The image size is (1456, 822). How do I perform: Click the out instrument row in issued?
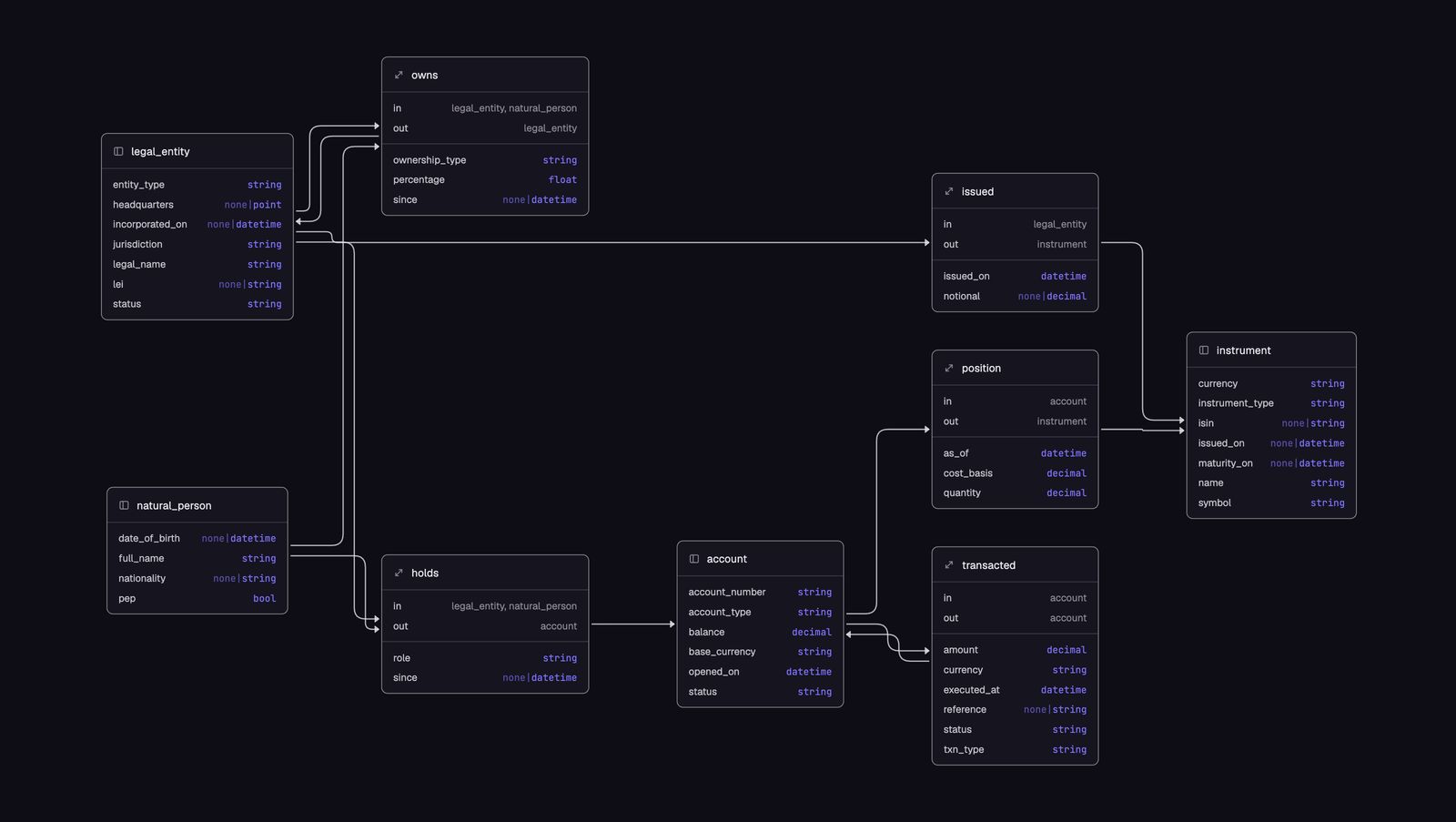point(1015,244)
